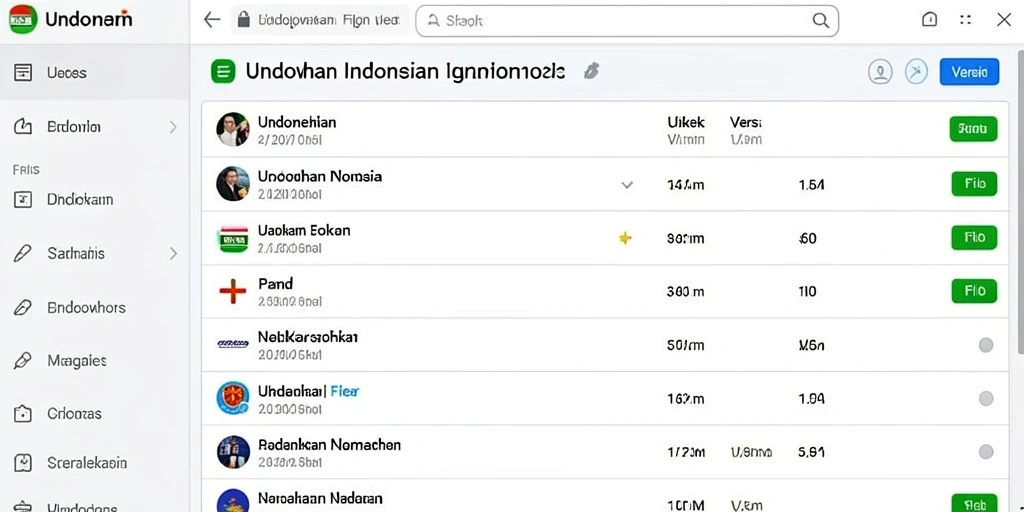This screenshot has width=1024, height=512.
Task: Click the green button in Naroahaan Nadoran row
Action: pyautogui.click(x=974, y=504)
